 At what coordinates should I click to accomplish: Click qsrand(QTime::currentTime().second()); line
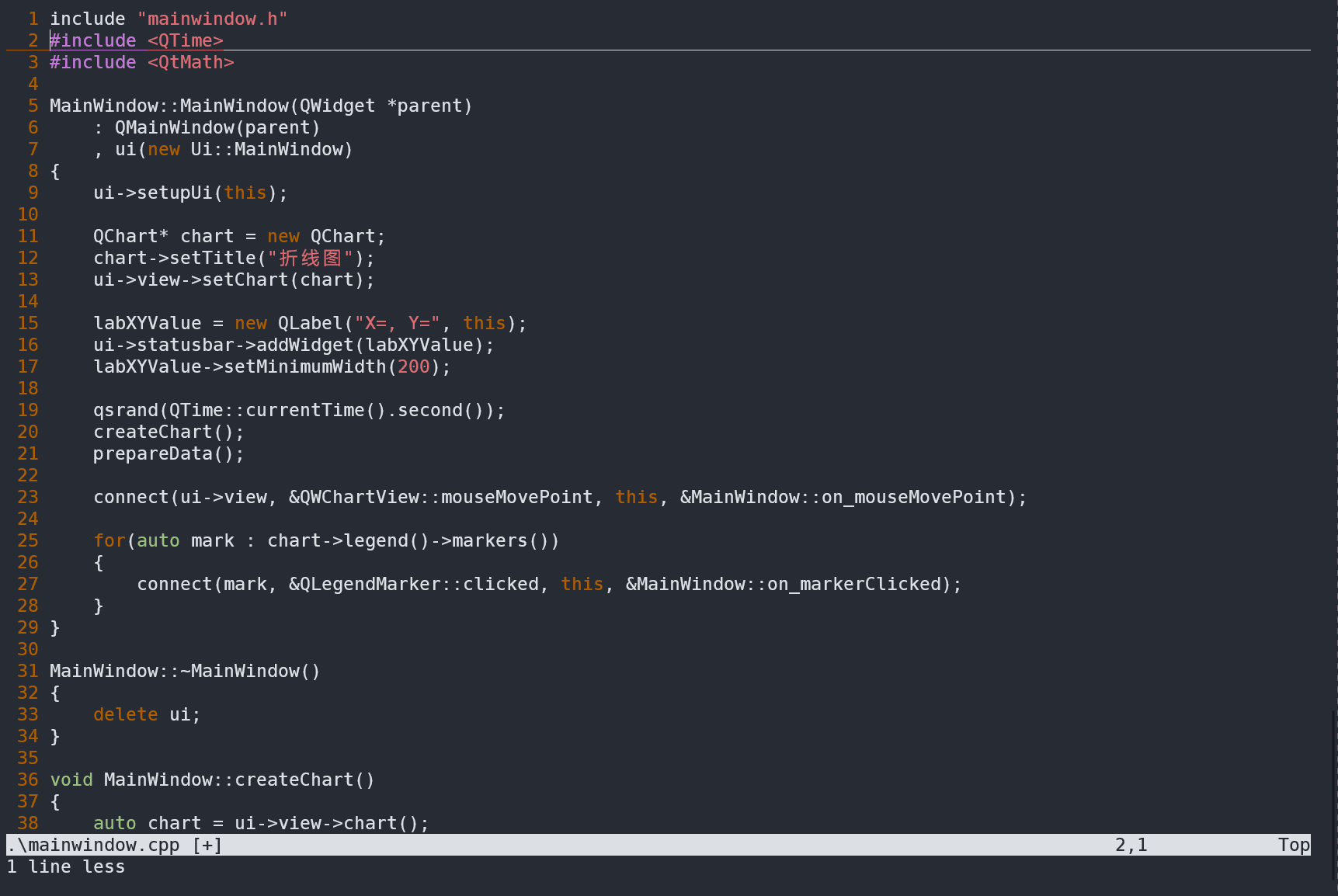(x=299, y=410)
